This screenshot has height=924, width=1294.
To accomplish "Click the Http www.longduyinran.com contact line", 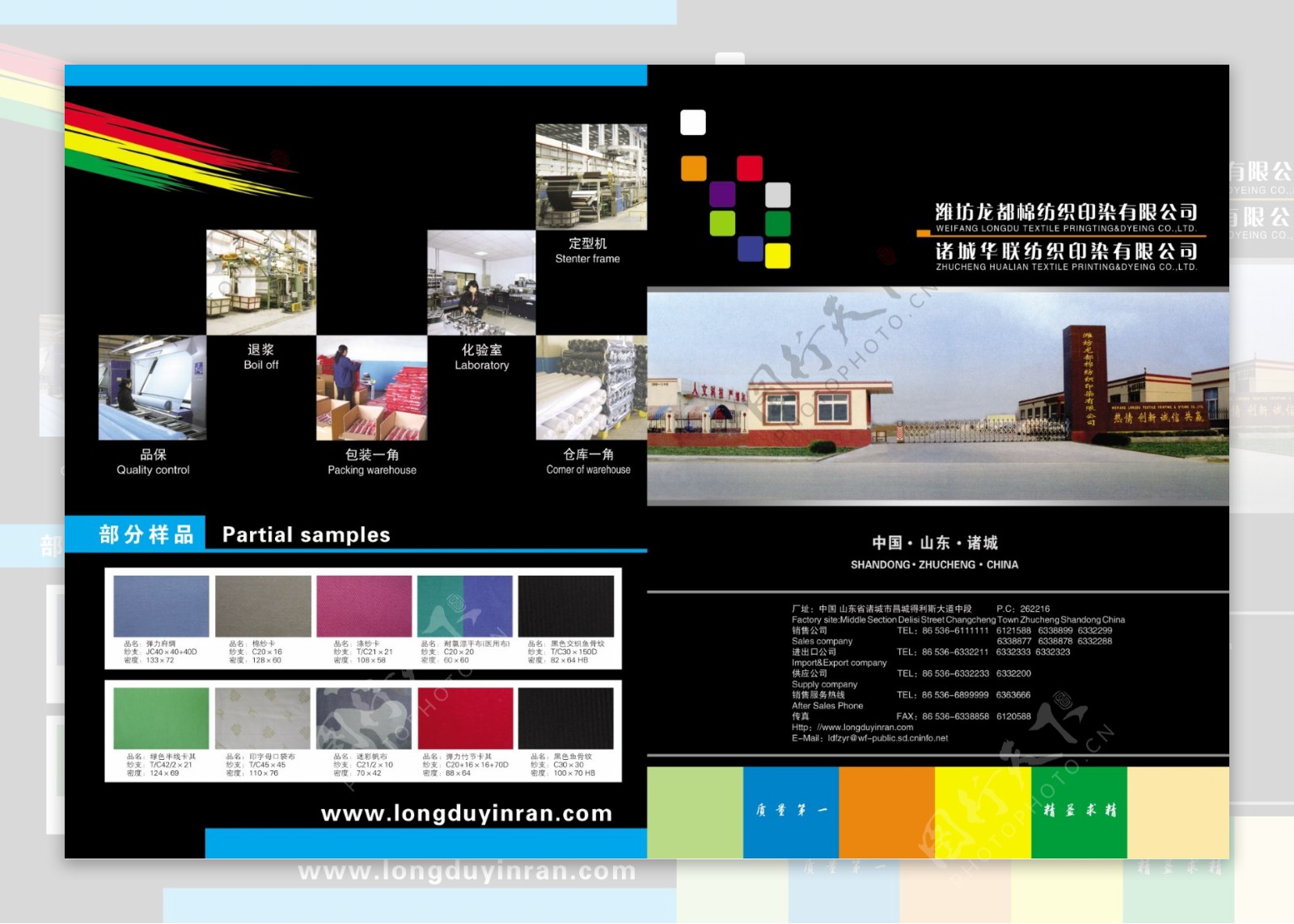I will [x=852, y=728].
